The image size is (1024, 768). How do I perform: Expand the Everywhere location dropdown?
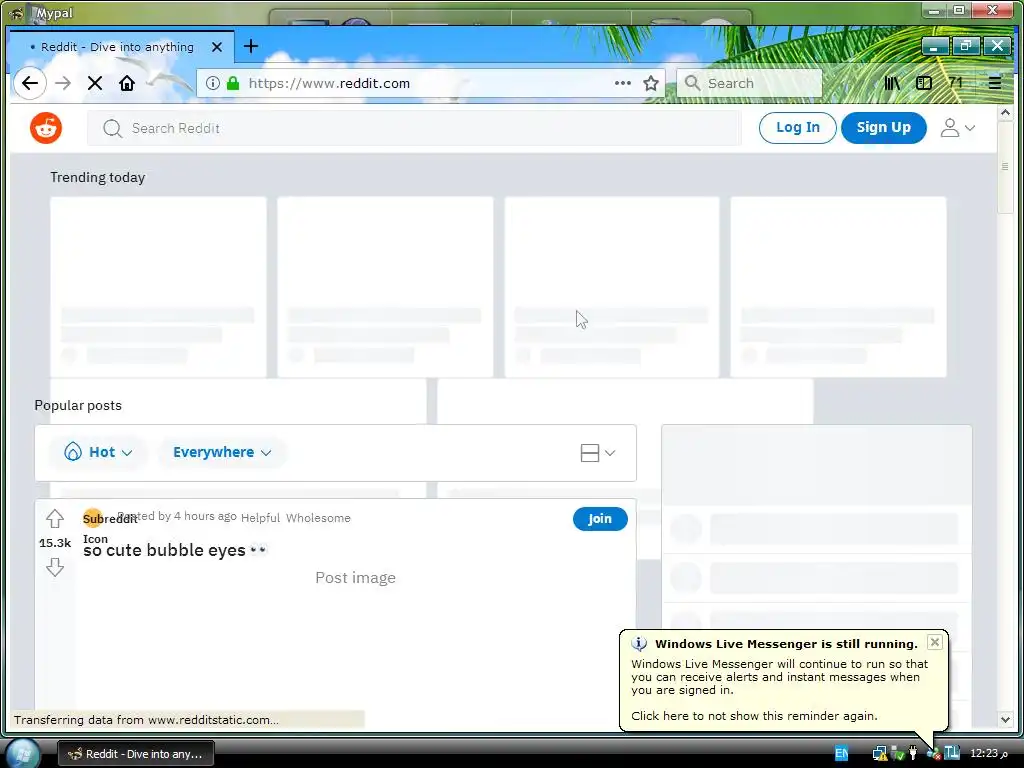click(222, 452)
